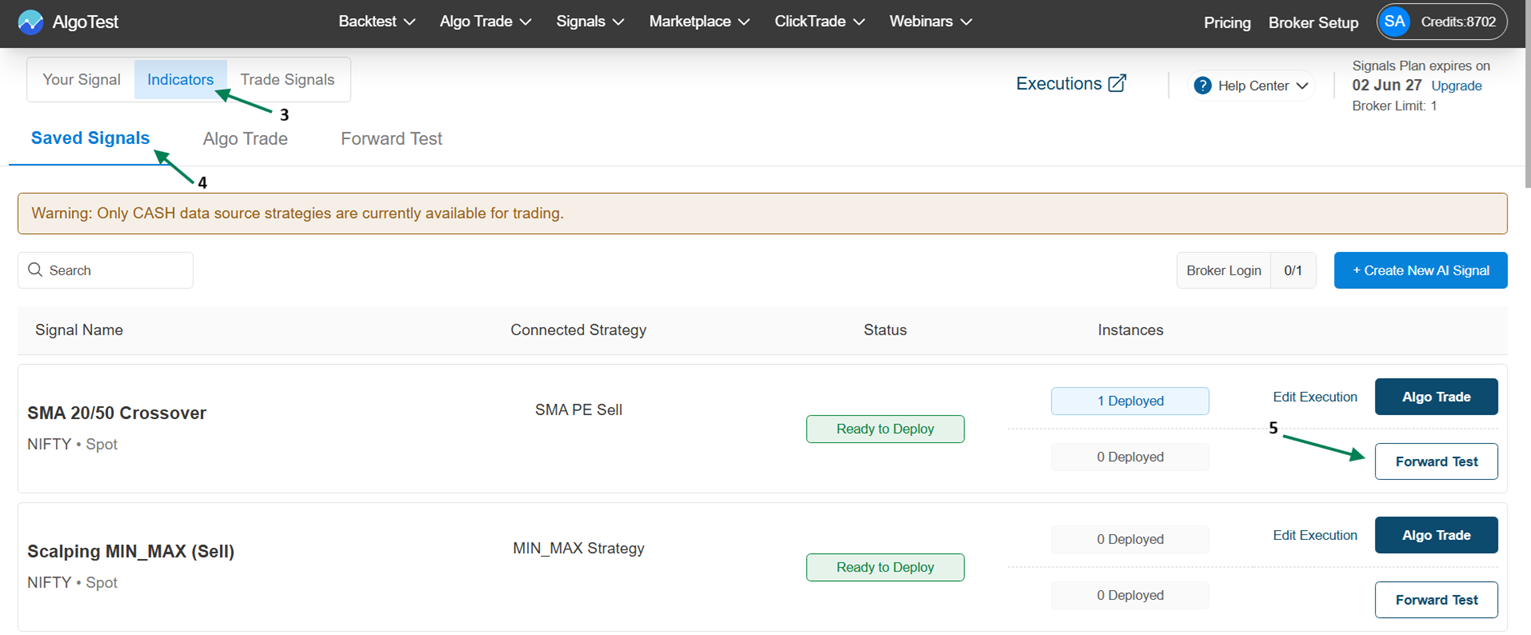Screen dimensions: 1531x635
Task: Select the Your Signal toggle option
Action: tap(81, 80)
